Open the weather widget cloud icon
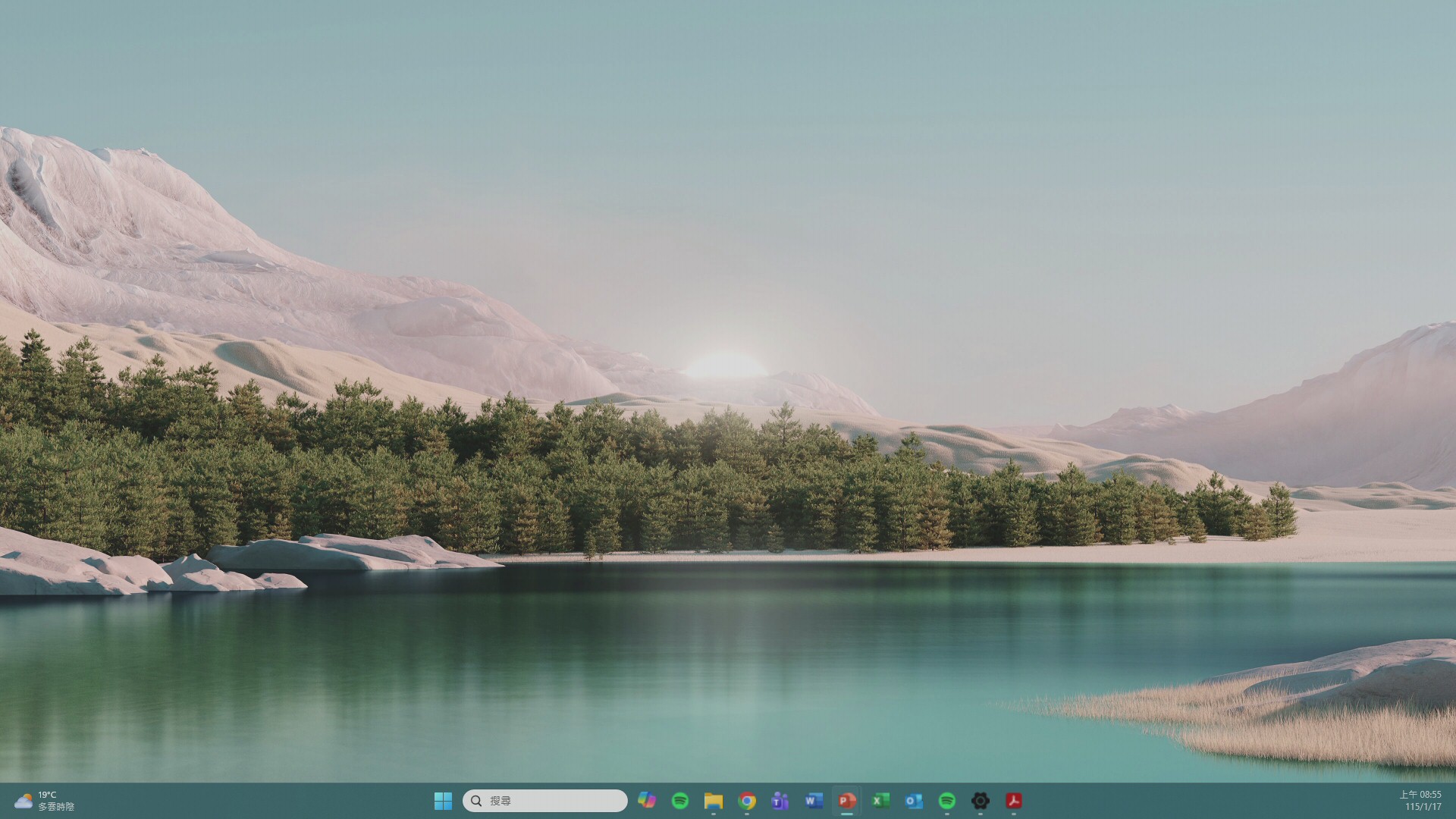 pyautogui.click(x=24, y=801)
